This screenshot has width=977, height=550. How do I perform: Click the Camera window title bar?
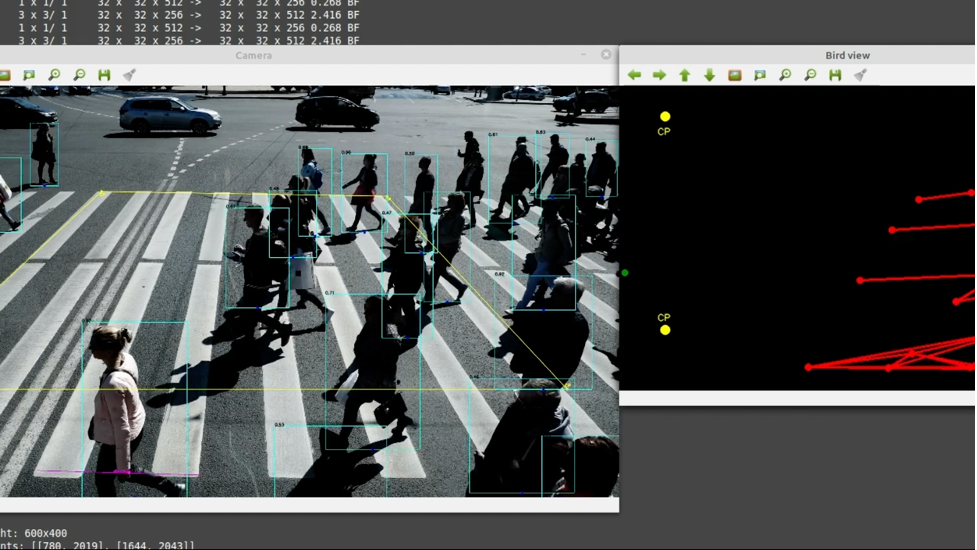point(309,55)
